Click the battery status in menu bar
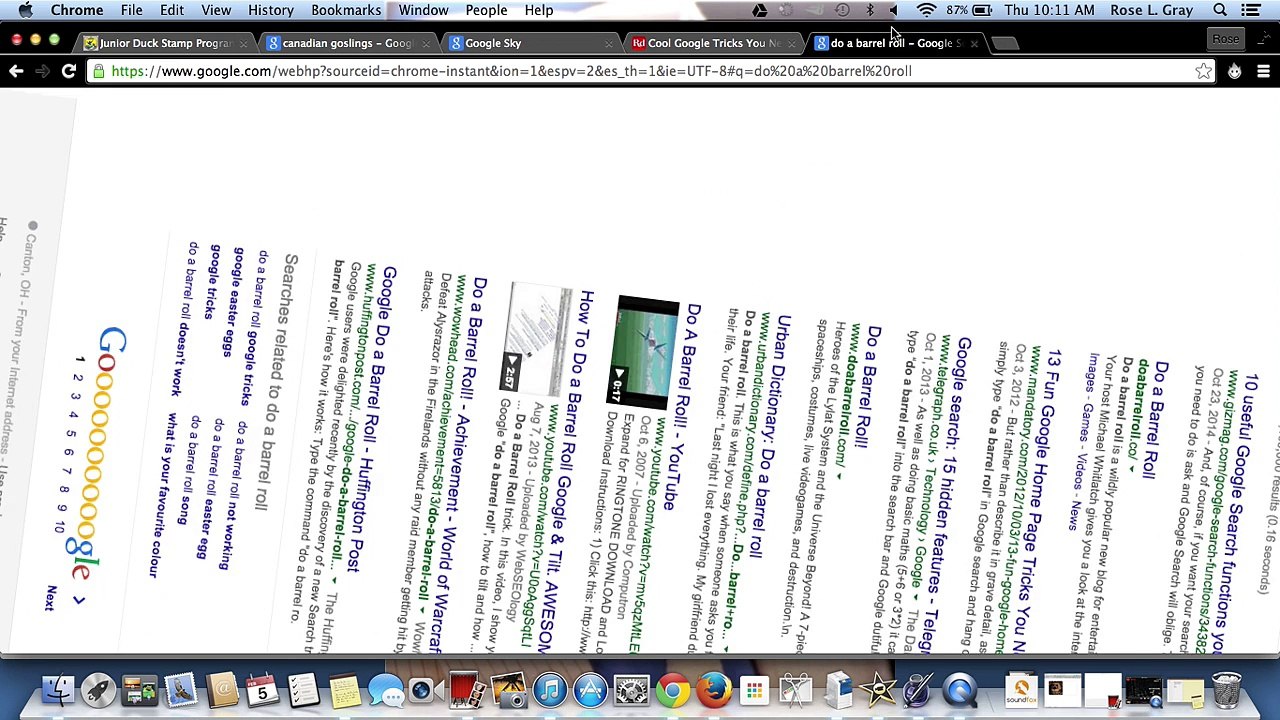 [969, 10]
